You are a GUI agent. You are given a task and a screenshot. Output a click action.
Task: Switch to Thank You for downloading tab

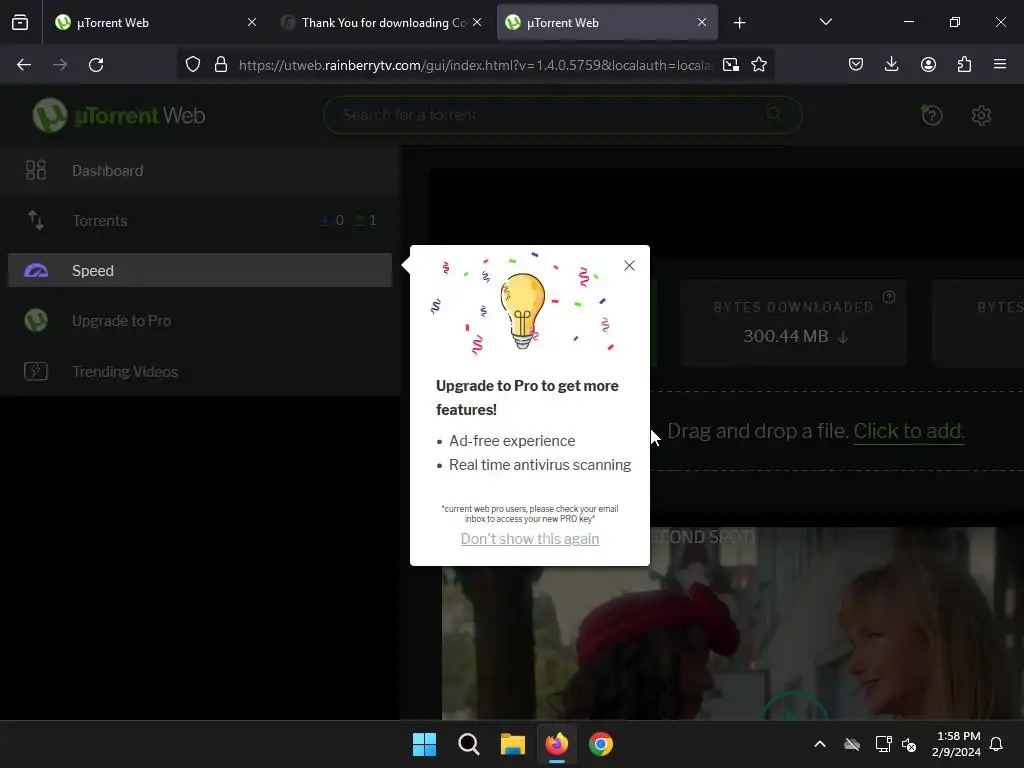point(382,22)
